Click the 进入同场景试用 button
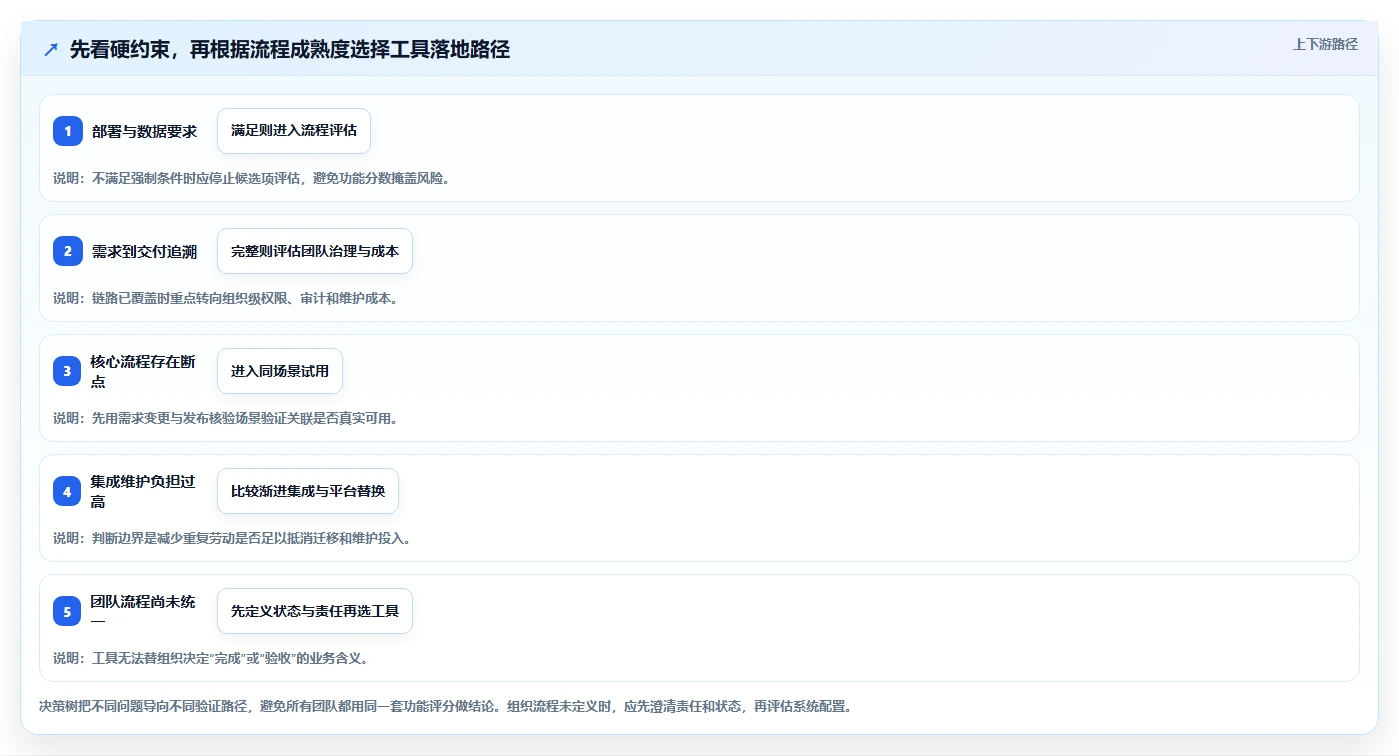 280,371
